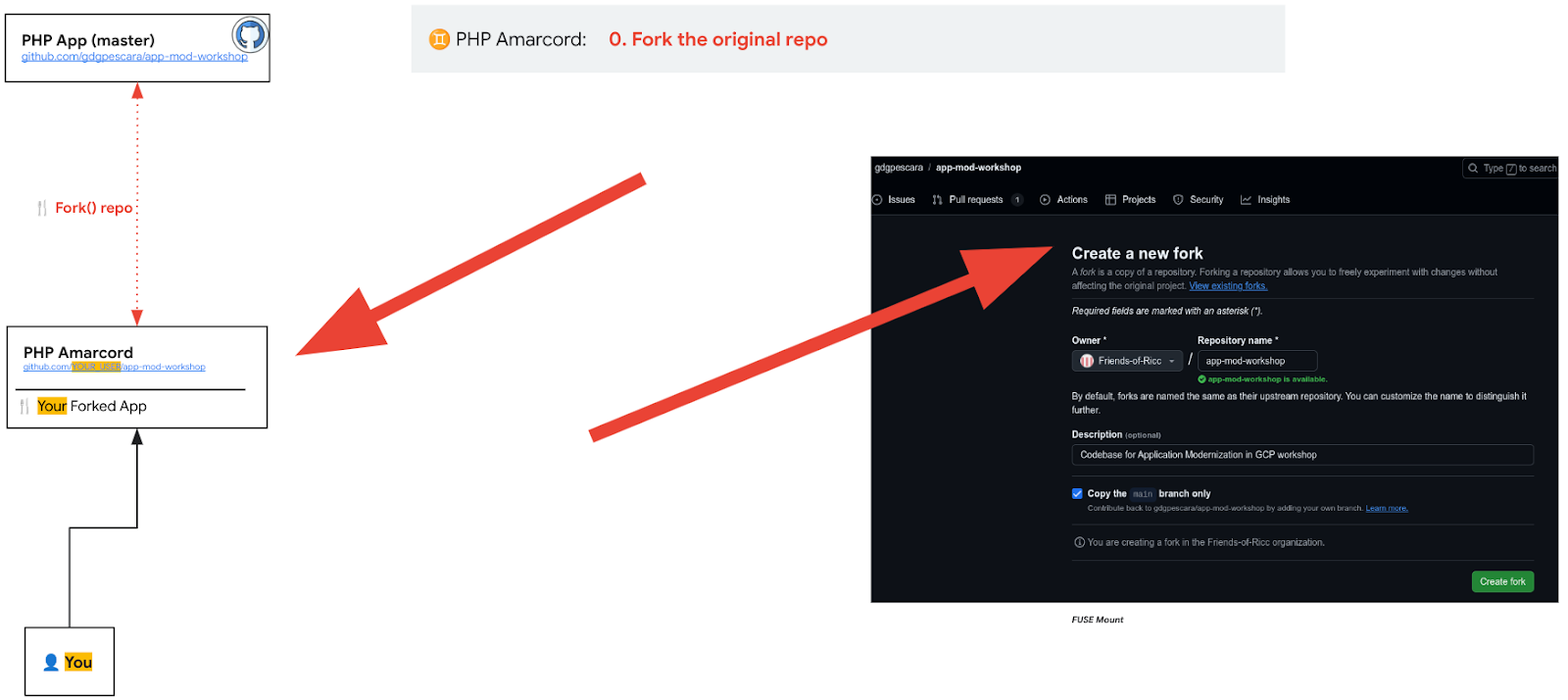Click the search magnifier icon

tap(1473, 169)
